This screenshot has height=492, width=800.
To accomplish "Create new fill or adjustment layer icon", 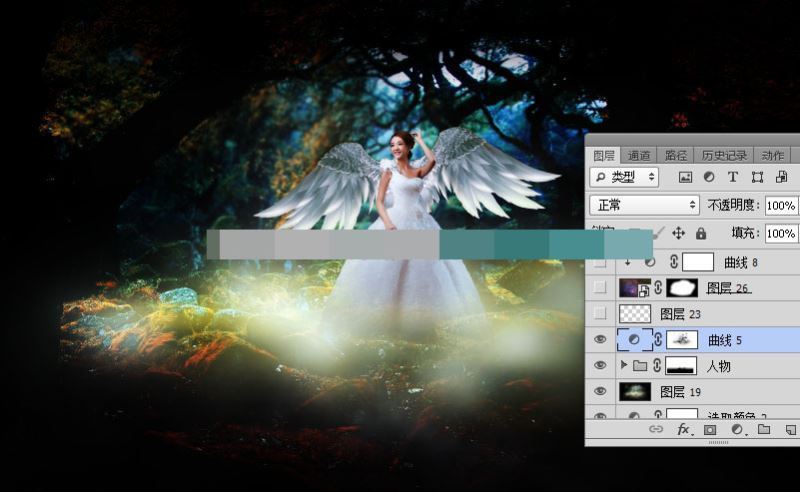I will click(x=737, y=430).
